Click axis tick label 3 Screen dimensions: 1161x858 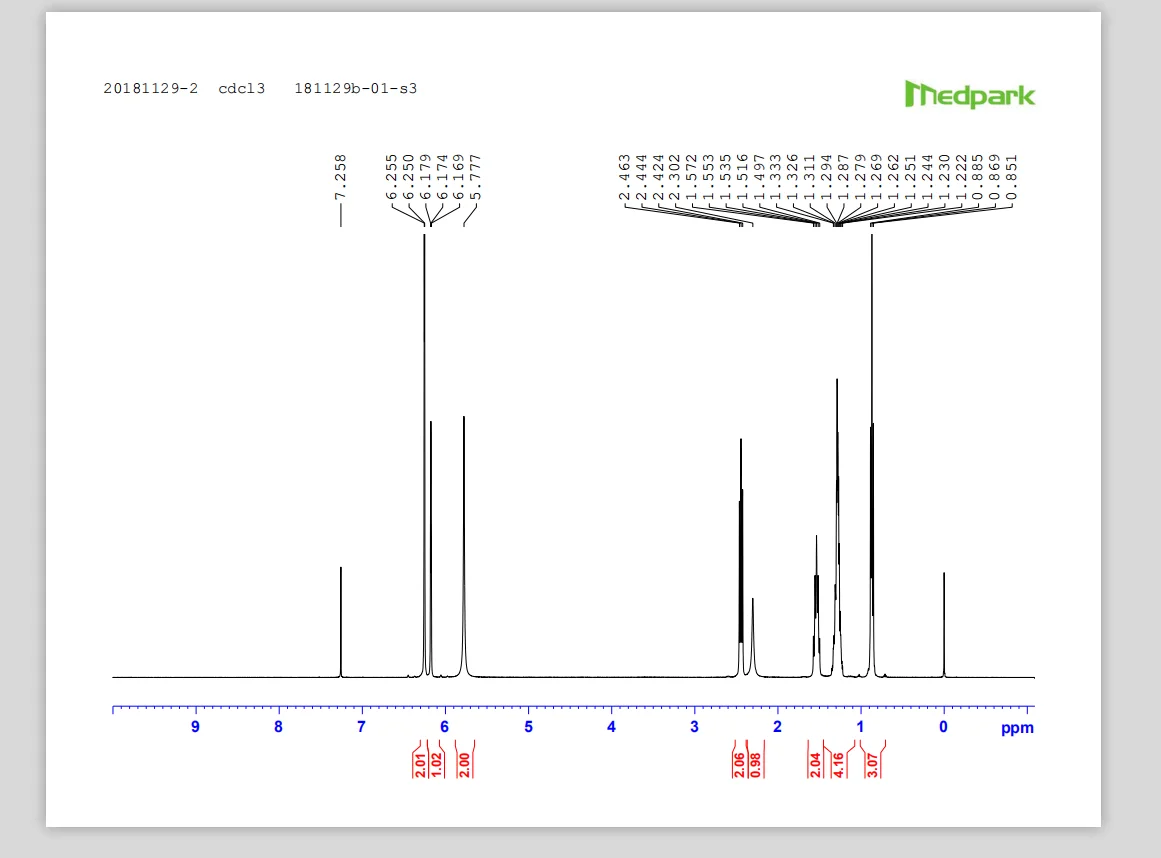694,727
